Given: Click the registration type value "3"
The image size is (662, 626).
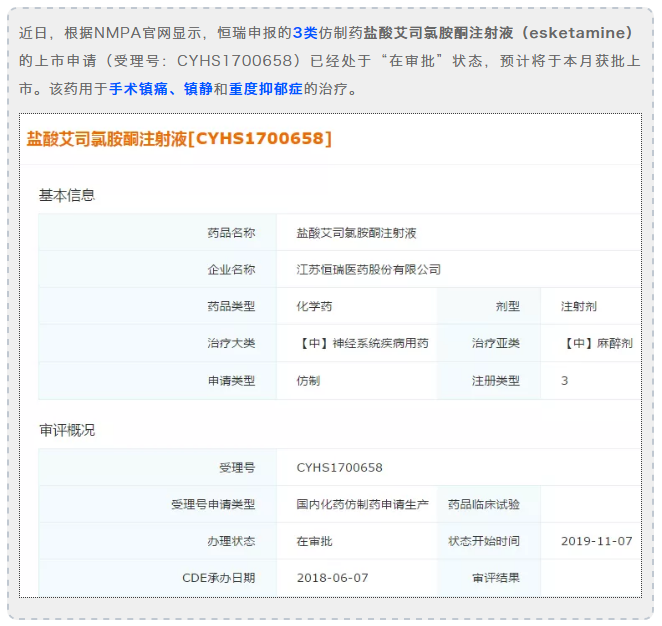Looking at the screenshot, I should (565, 380).
